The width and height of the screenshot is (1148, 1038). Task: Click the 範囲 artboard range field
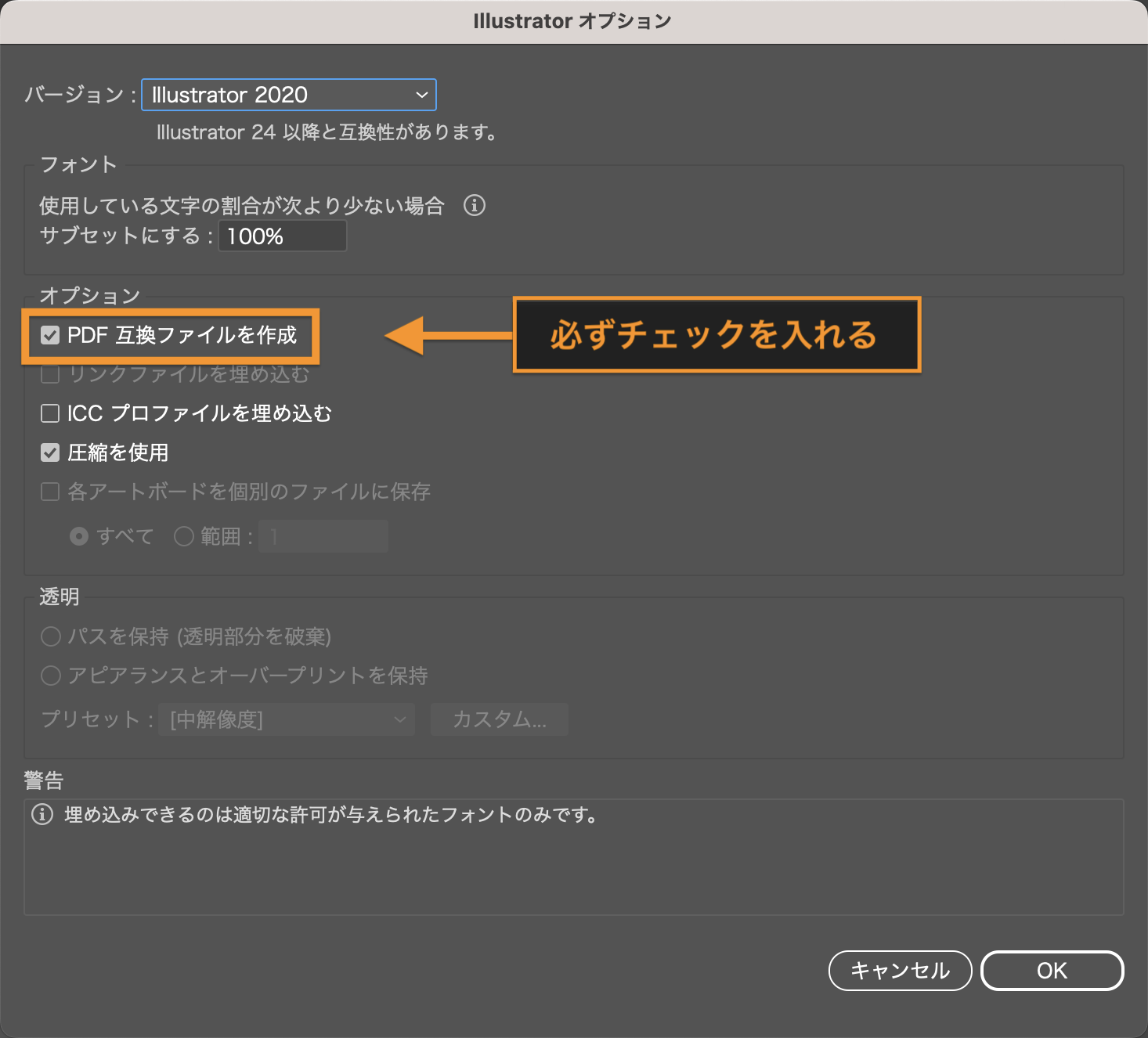tap(323, 536)
